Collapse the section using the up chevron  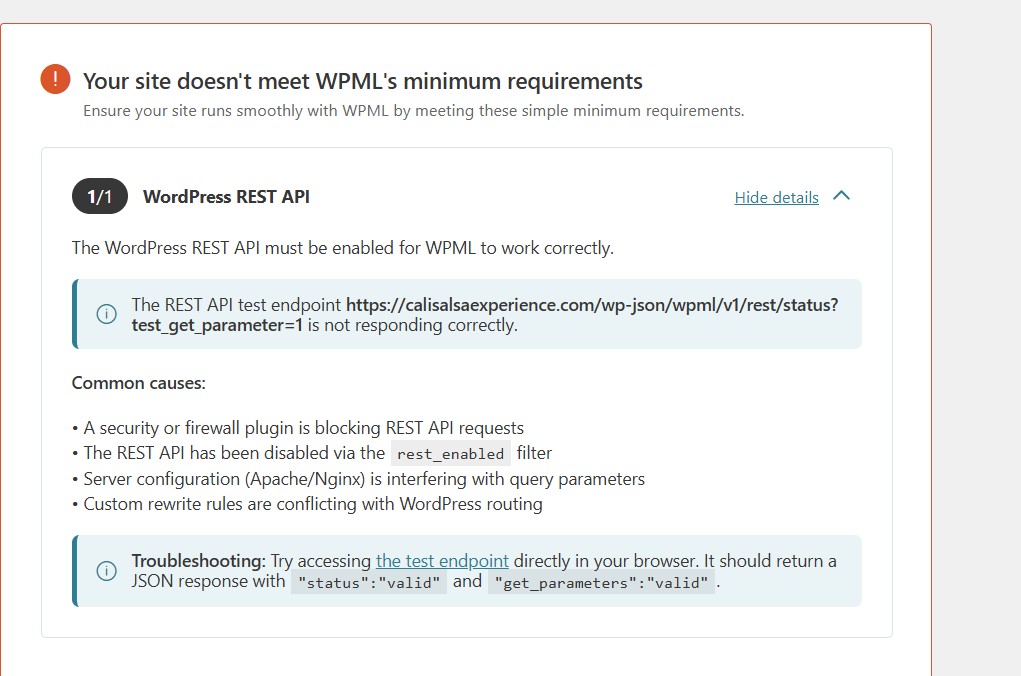click(x=841, y=196)
